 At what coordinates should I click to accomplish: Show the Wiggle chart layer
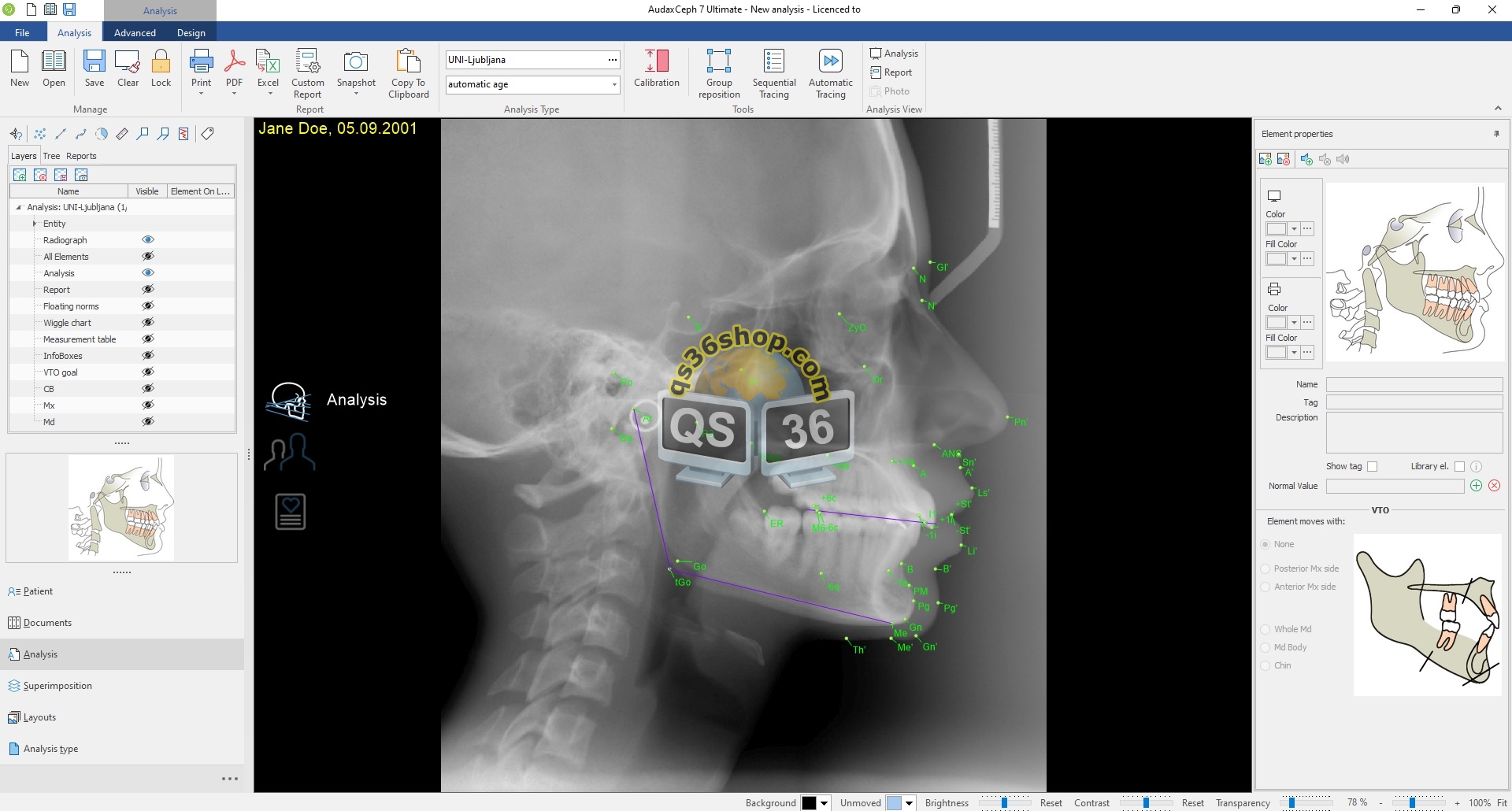click(x=147, y=323)
